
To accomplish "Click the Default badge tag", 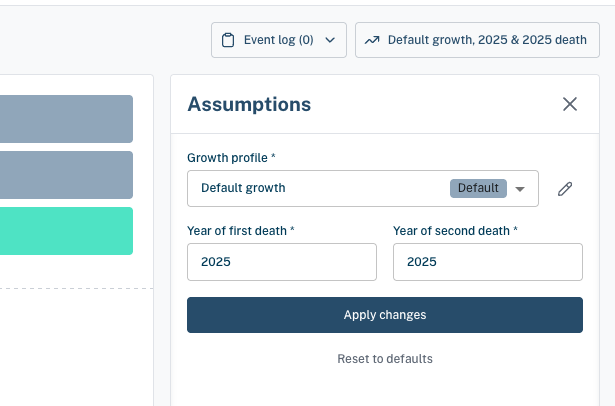I will pos(478,188).
